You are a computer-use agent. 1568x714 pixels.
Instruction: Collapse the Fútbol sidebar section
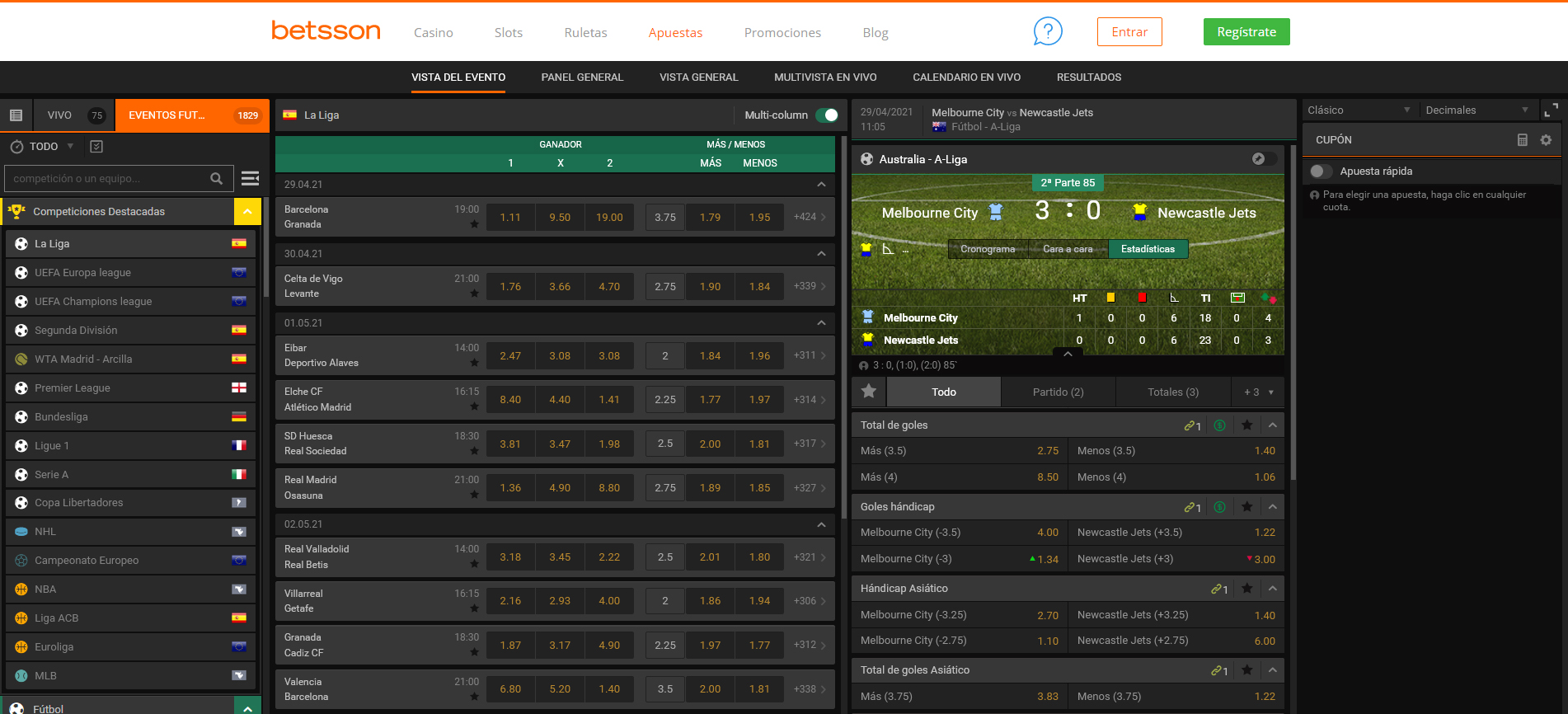point(247,707)
